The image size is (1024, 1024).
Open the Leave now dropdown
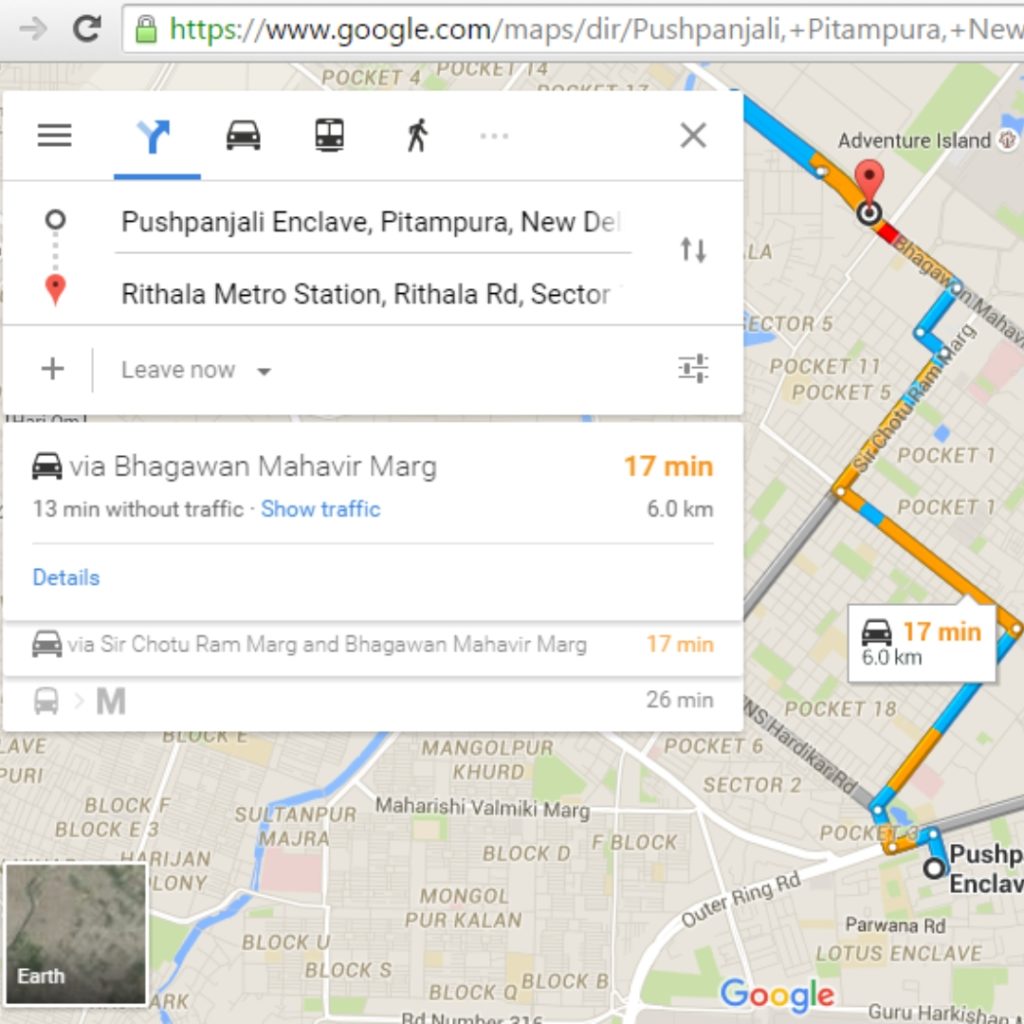tap(195, 370)
